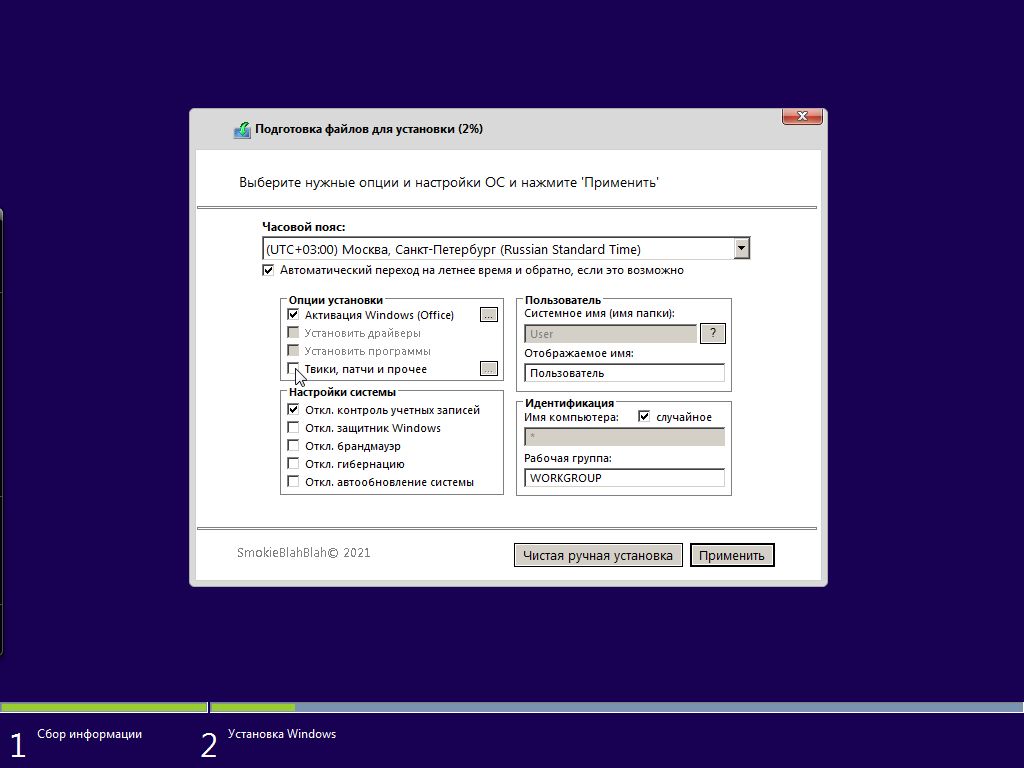Click the installer icon in title bar
The height and width of the screenshot is (768, 1024).
coord(242,130)
